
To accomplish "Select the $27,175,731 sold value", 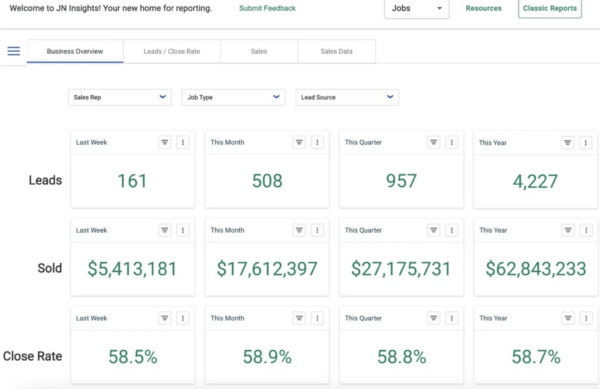I will coord(401,269).
